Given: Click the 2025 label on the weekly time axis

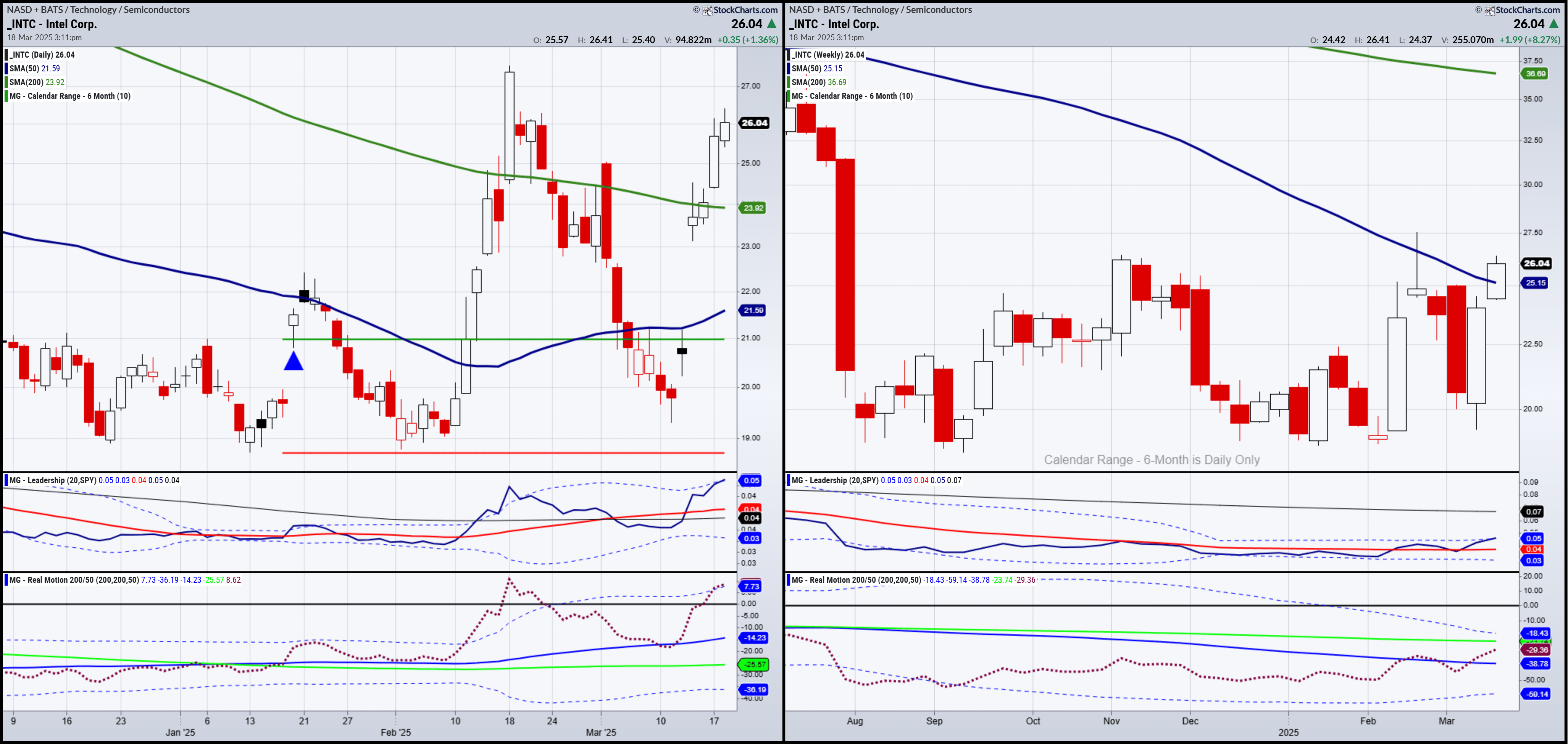Looking at the screenshot, I should [1289, 732].
